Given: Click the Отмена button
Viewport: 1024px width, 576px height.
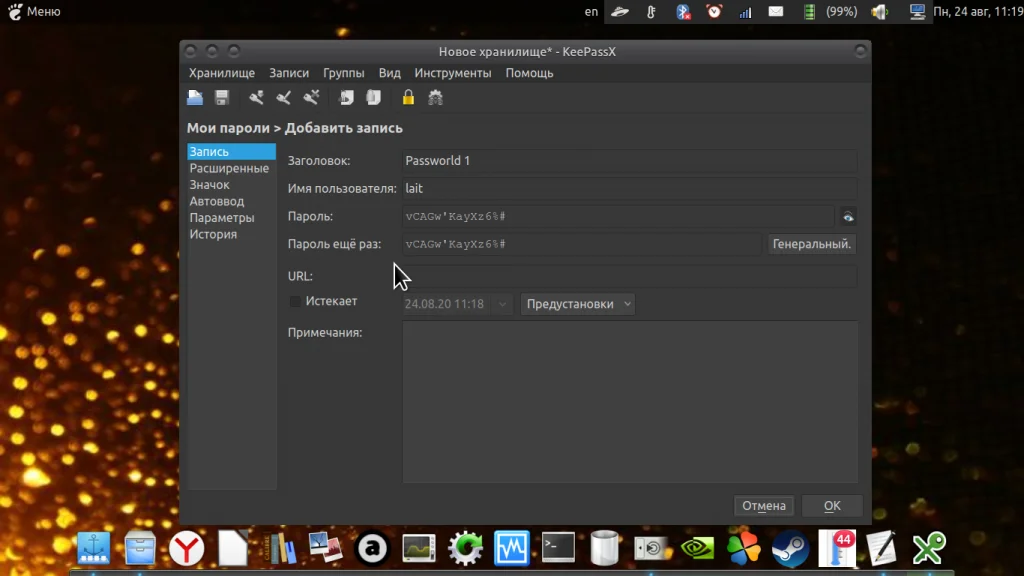Looking at the screenshot, I should pos(764,506).
